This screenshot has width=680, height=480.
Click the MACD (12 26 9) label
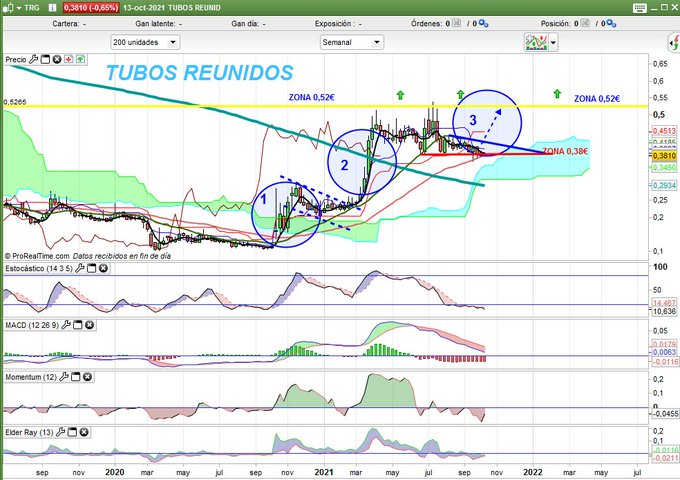(32, 325)
